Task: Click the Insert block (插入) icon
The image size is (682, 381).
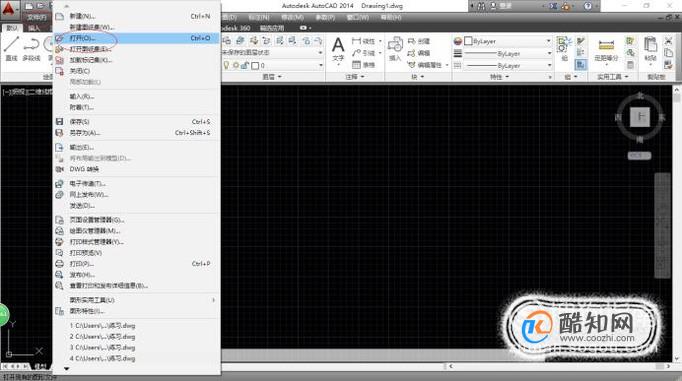Action: [395, 49]
